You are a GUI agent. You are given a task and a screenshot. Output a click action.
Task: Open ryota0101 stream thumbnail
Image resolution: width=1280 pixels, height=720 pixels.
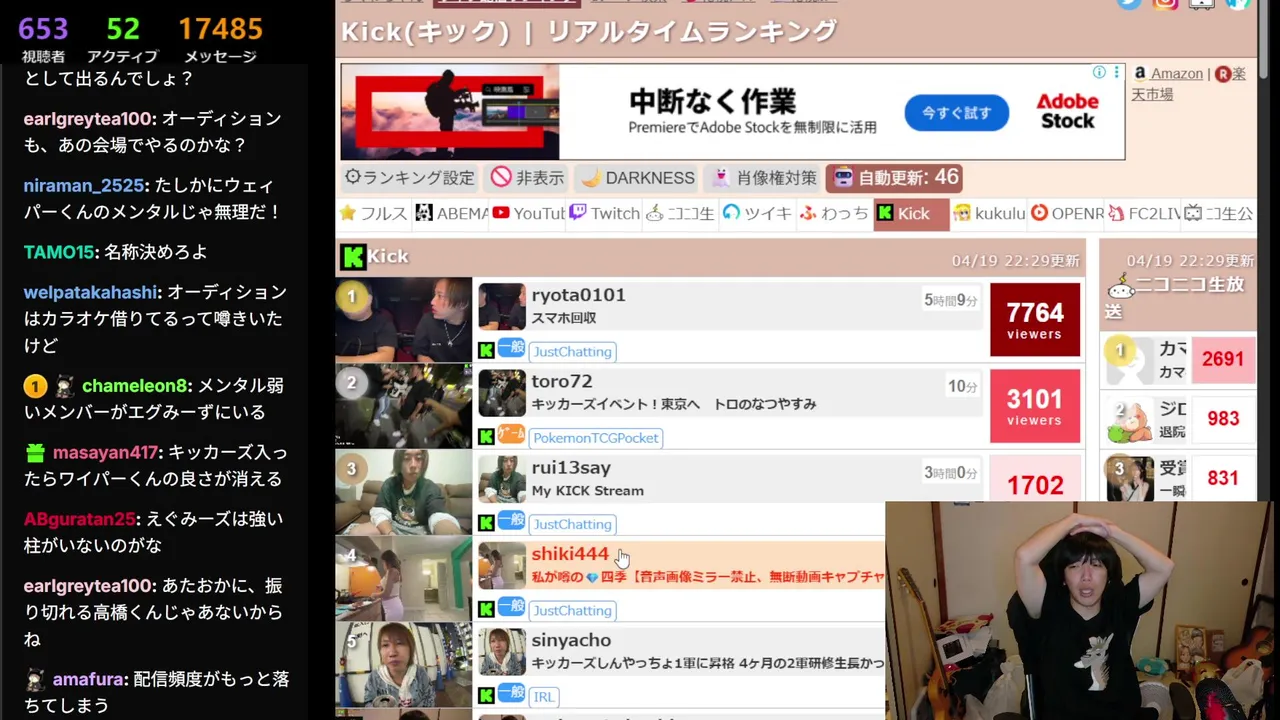pyautogui.click(x=403, y=320)
